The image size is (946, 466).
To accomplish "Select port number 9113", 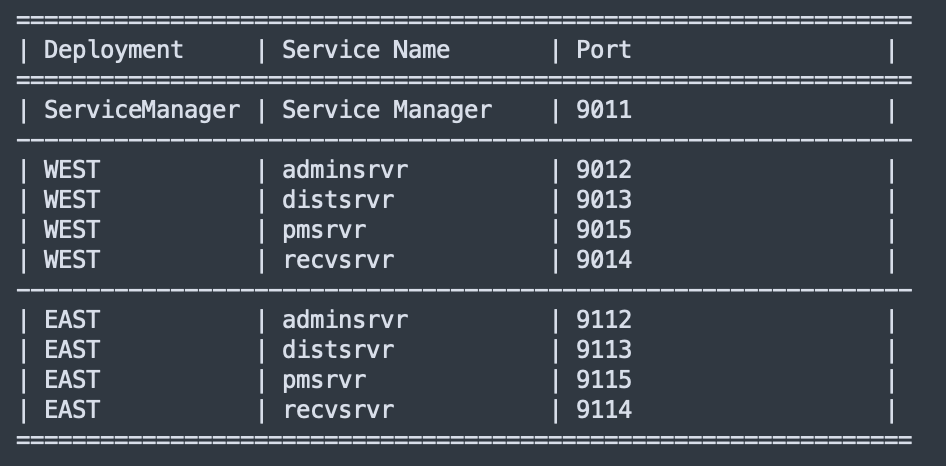I will [603, 350].
